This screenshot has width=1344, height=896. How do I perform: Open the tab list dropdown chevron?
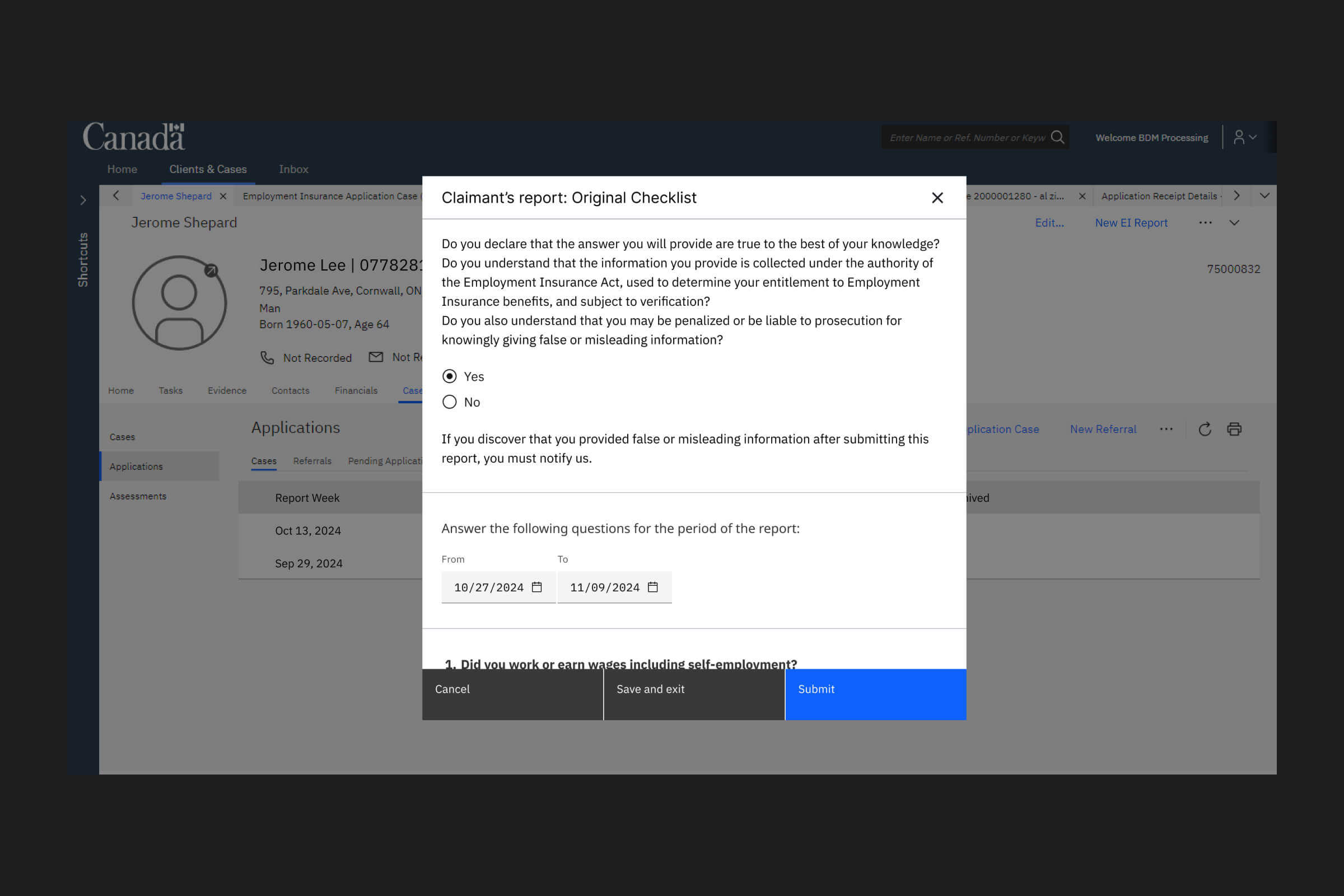(1264, 196)
